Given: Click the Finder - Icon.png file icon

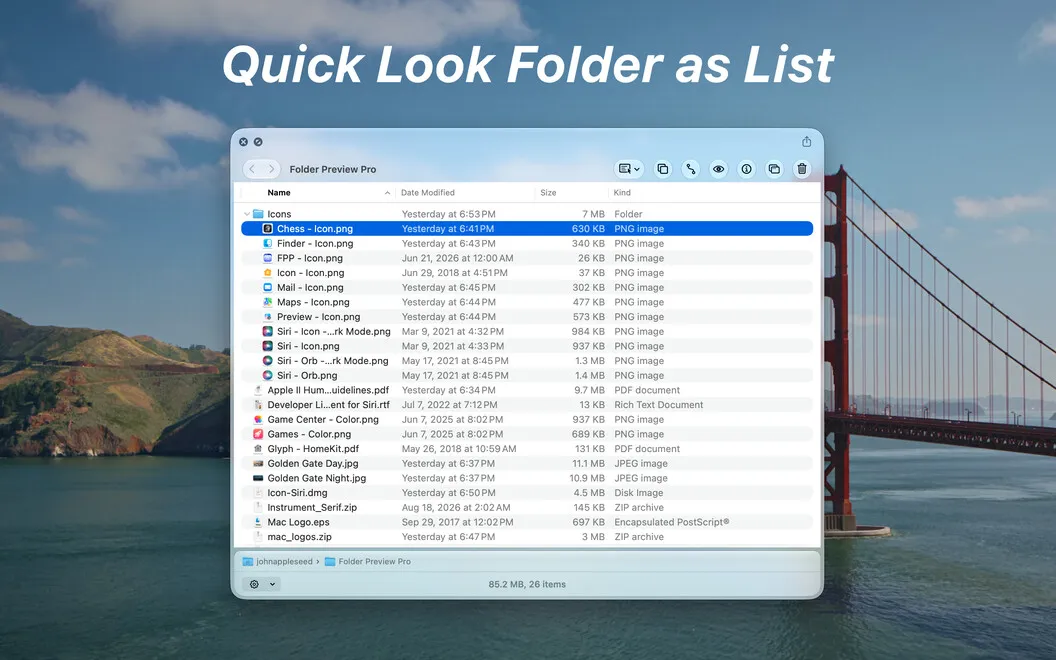Looking at the screenshot, I should coord(267,243).
